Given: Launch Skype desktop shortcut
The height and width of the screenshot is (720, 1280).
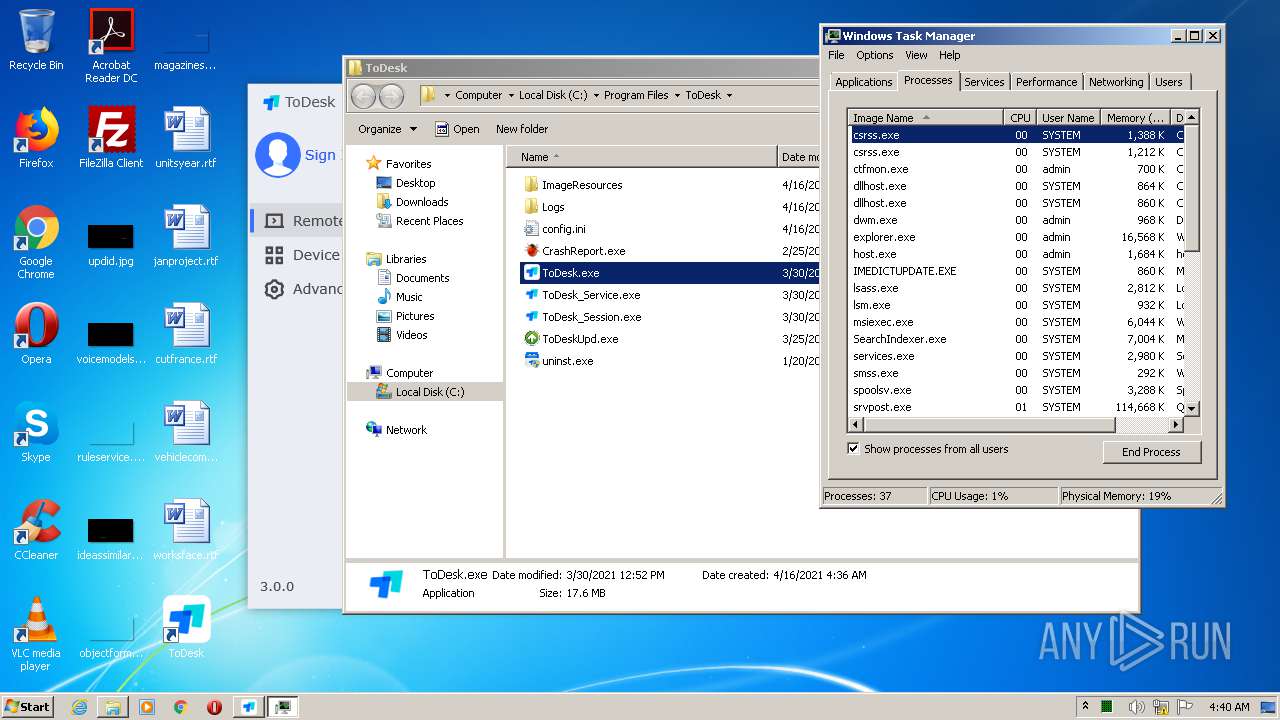Looking at the screenshot, I should click(x=36, y=432).
